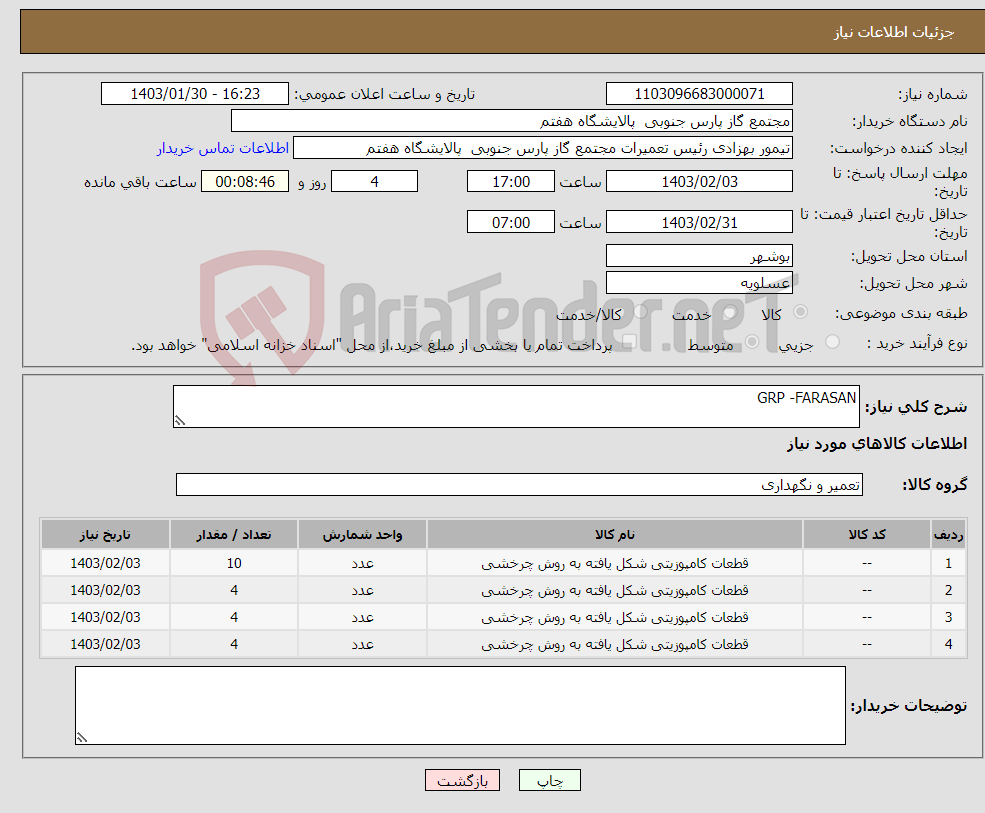Click the اطلاعات کالاهای مورد نیاز heading
The width and height of the screenshot is (985, 813).
coord(877,444)
